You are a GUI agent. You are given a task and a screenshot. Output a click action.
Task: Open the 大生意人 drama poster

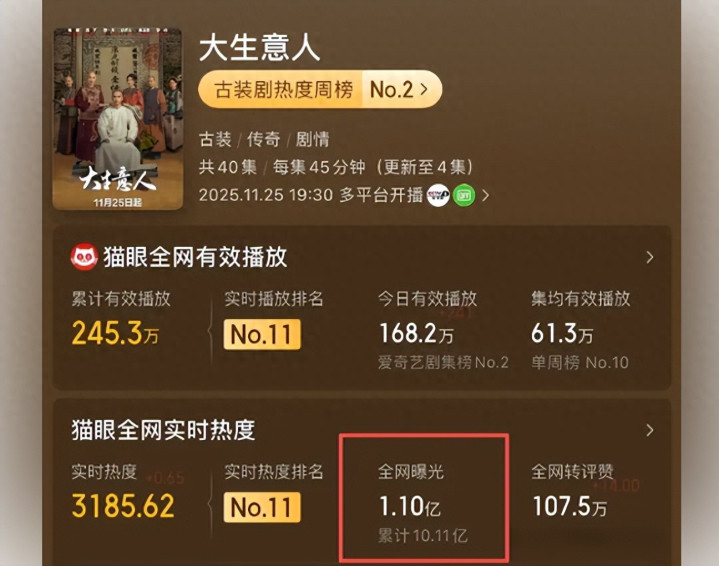click(x=118, y=119)
